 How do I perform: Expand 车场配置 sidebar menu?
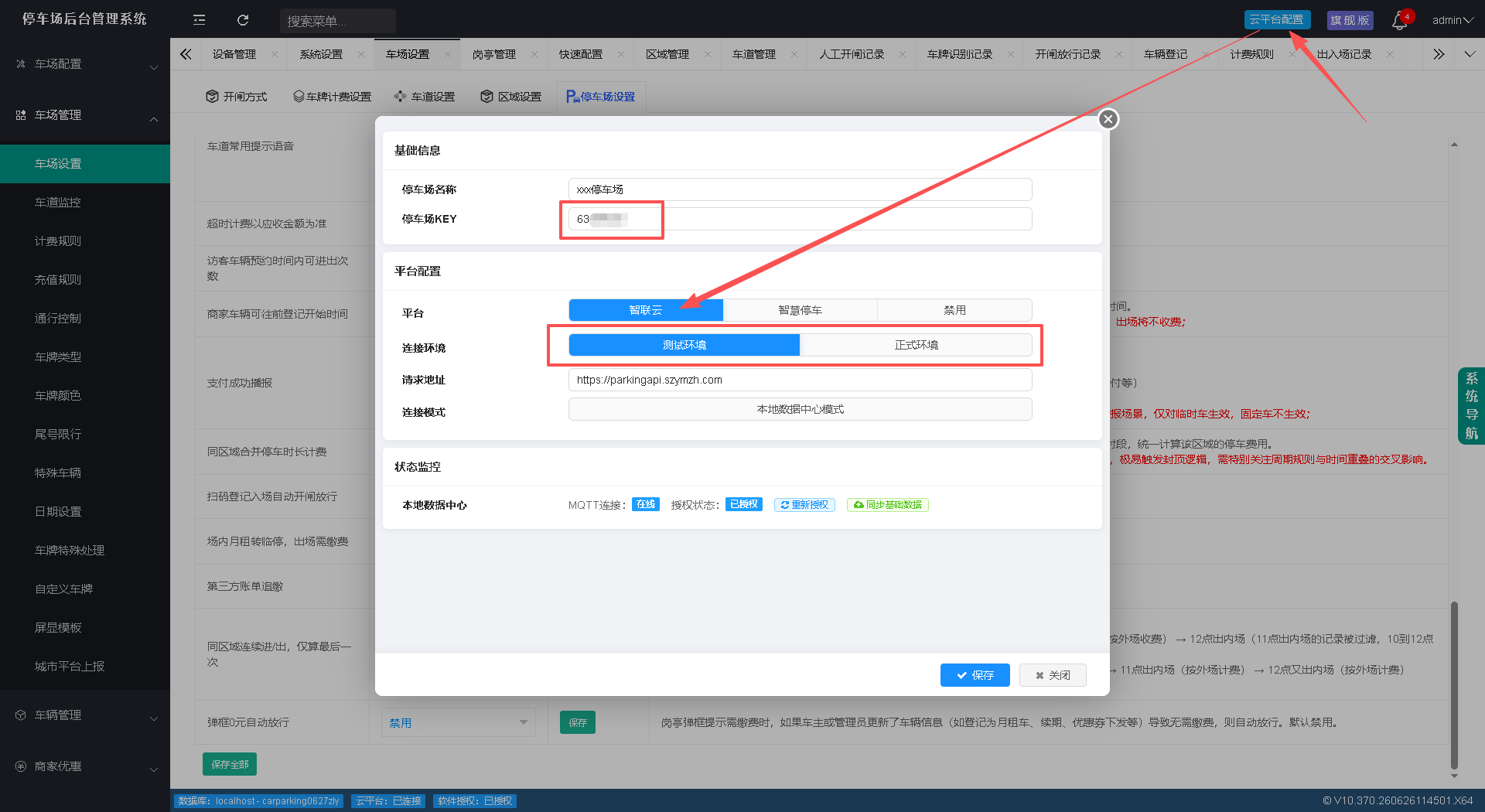[x=85, y=64]
